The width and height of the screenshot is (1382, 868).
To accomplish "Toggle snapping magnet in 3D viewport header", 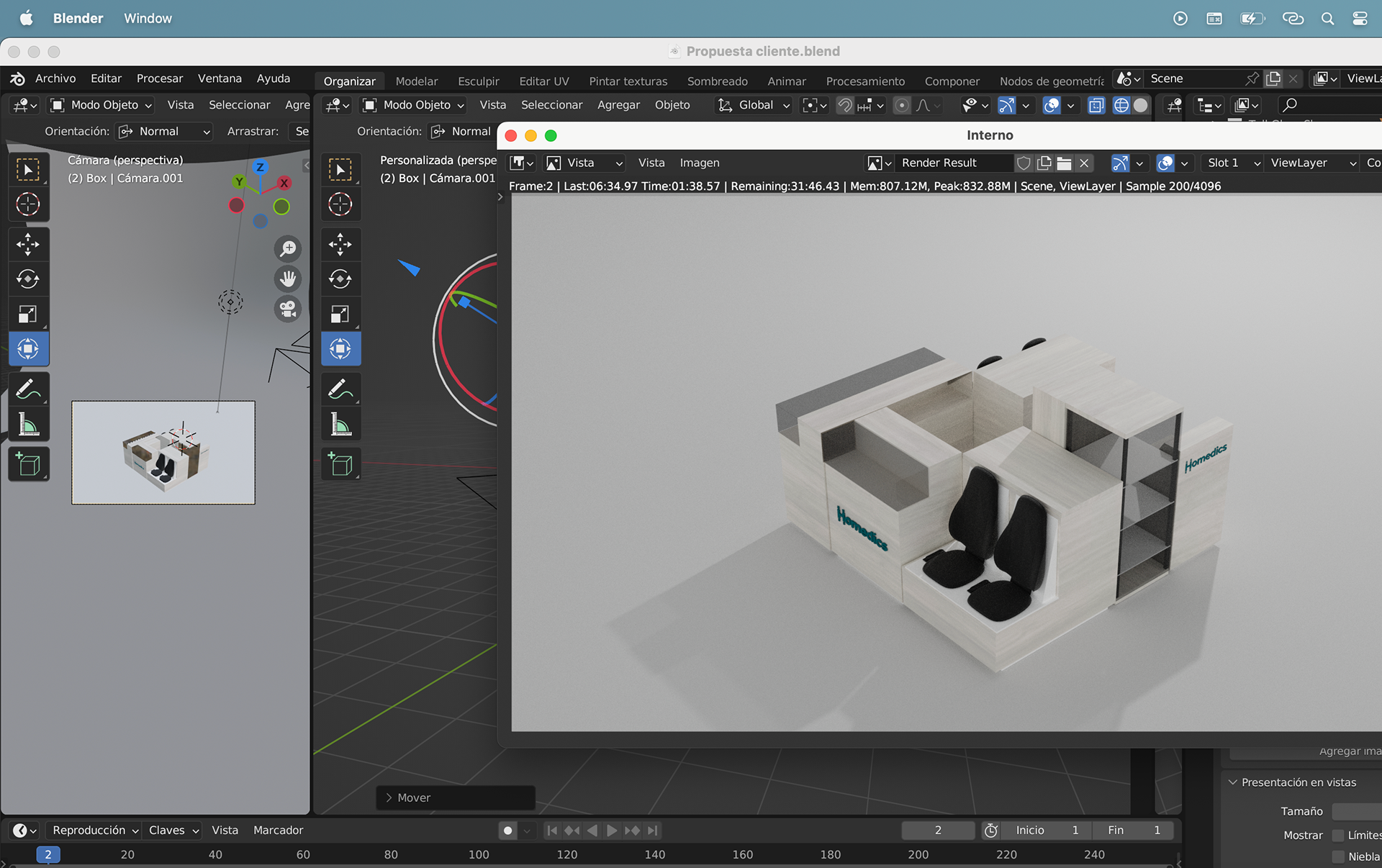I will [845, 105].
